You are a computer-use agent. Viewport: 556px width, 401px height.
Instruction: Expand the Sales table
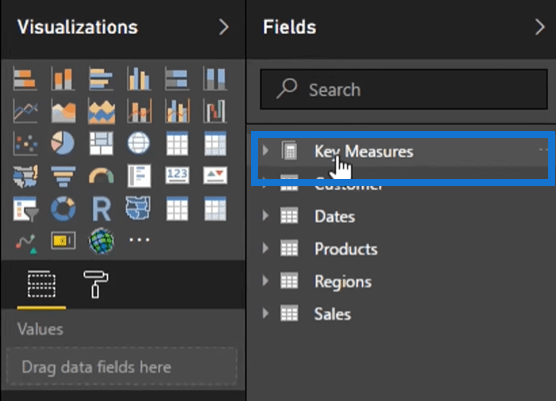266,313
